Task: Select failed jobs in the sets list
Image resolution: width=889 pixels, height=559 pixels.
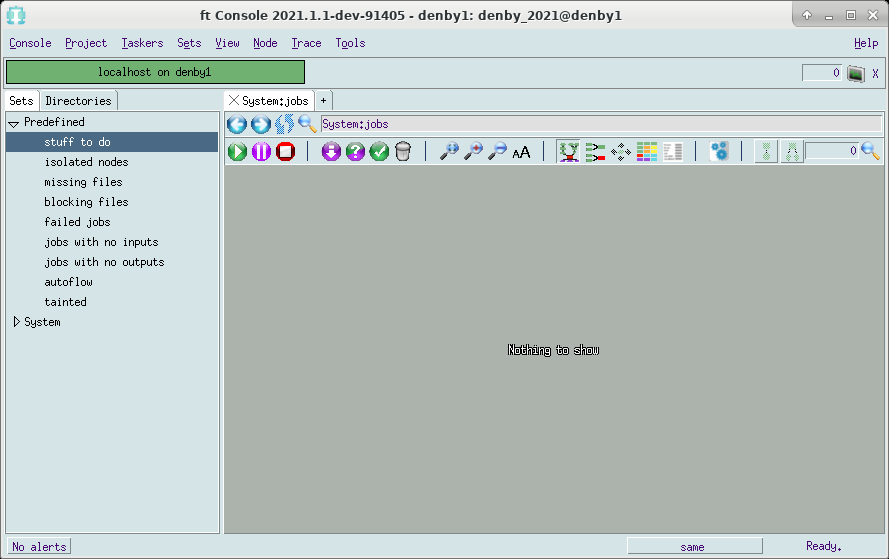Action: pyautogui.click(x=77, y=222)
